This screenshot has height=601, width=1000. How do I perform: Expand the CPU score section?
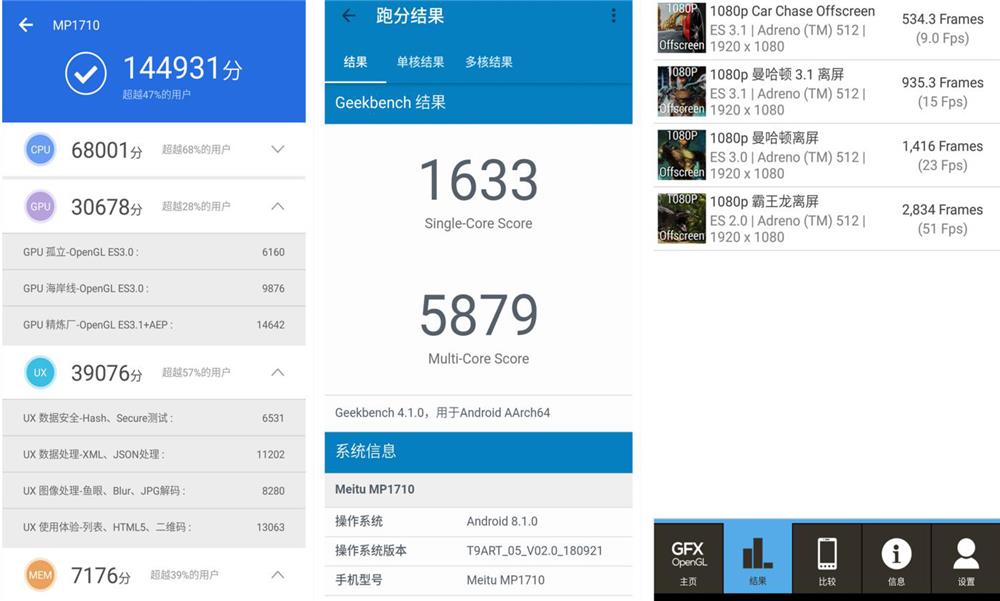pyautogui.click(x=278, y=150)
